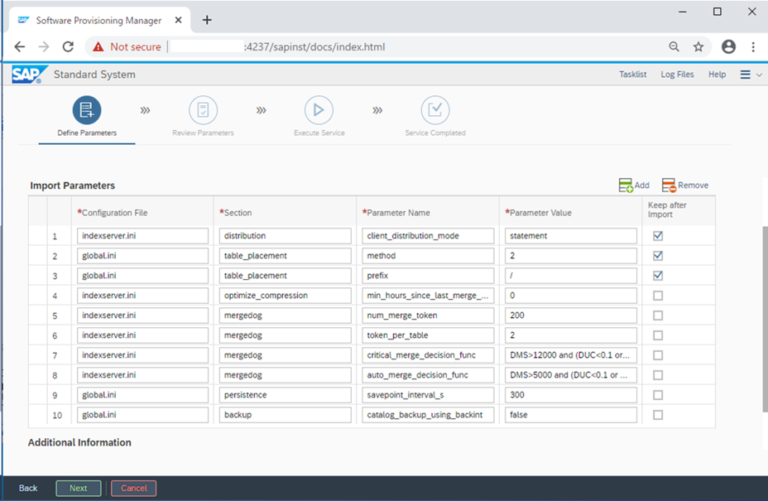This screenshot has height=501, width=768.
Task: Open the browser profile menu
Action: coord(728,46)
